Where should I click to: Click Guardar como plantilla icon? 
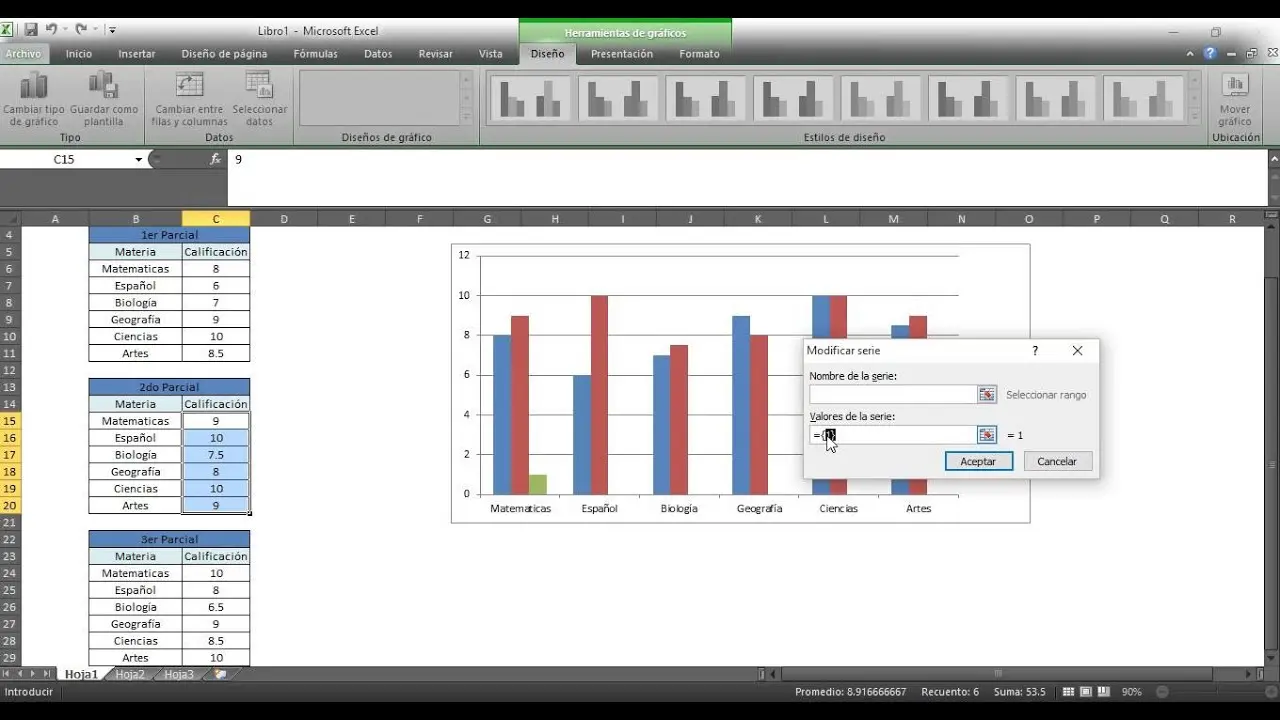point(104,89)
